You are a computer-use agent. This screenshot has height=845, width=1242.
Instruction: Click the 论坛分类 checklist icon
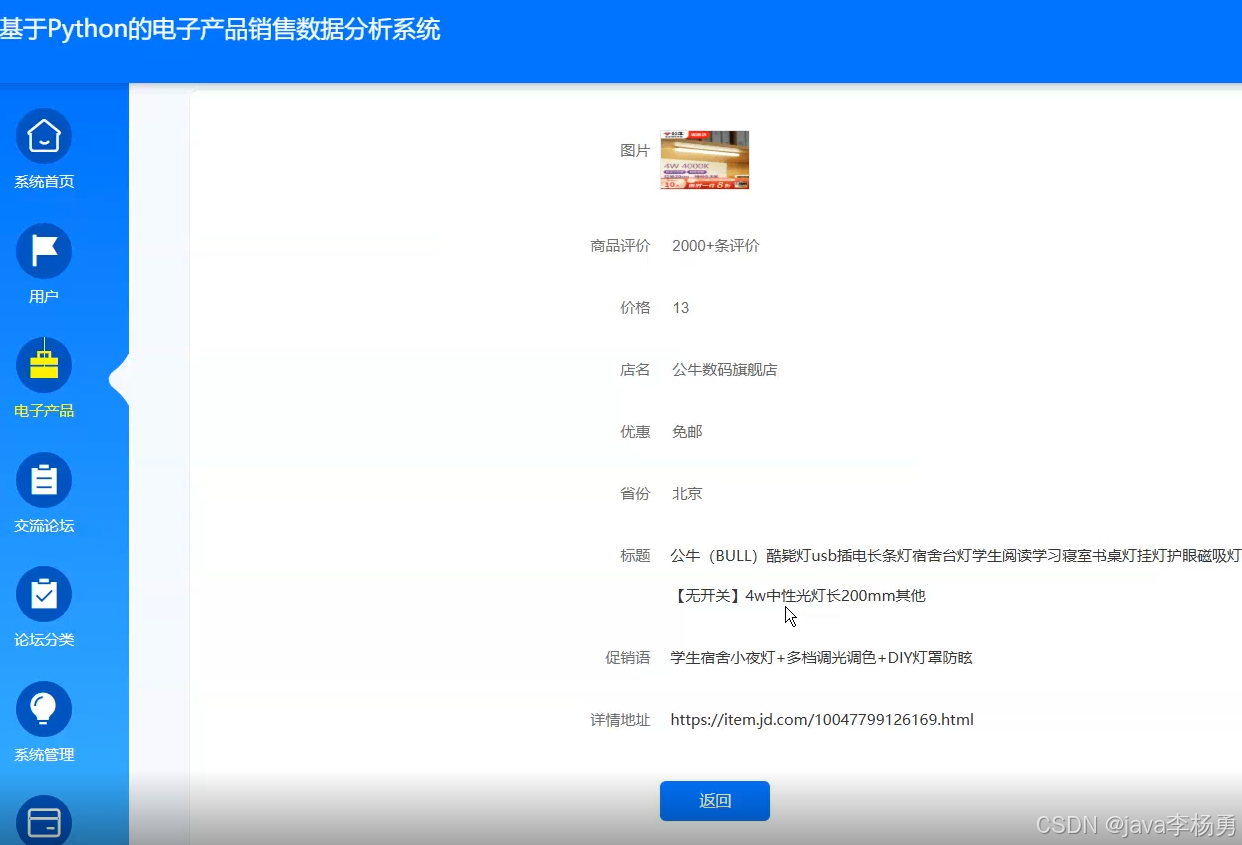point(44,594)
